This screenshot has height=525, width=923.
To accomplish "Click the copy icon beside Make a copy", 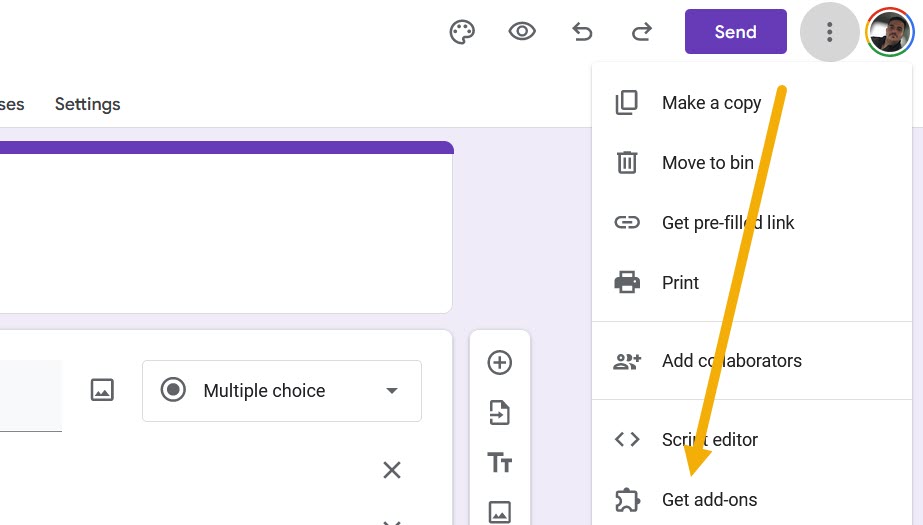I will point(626,103).
